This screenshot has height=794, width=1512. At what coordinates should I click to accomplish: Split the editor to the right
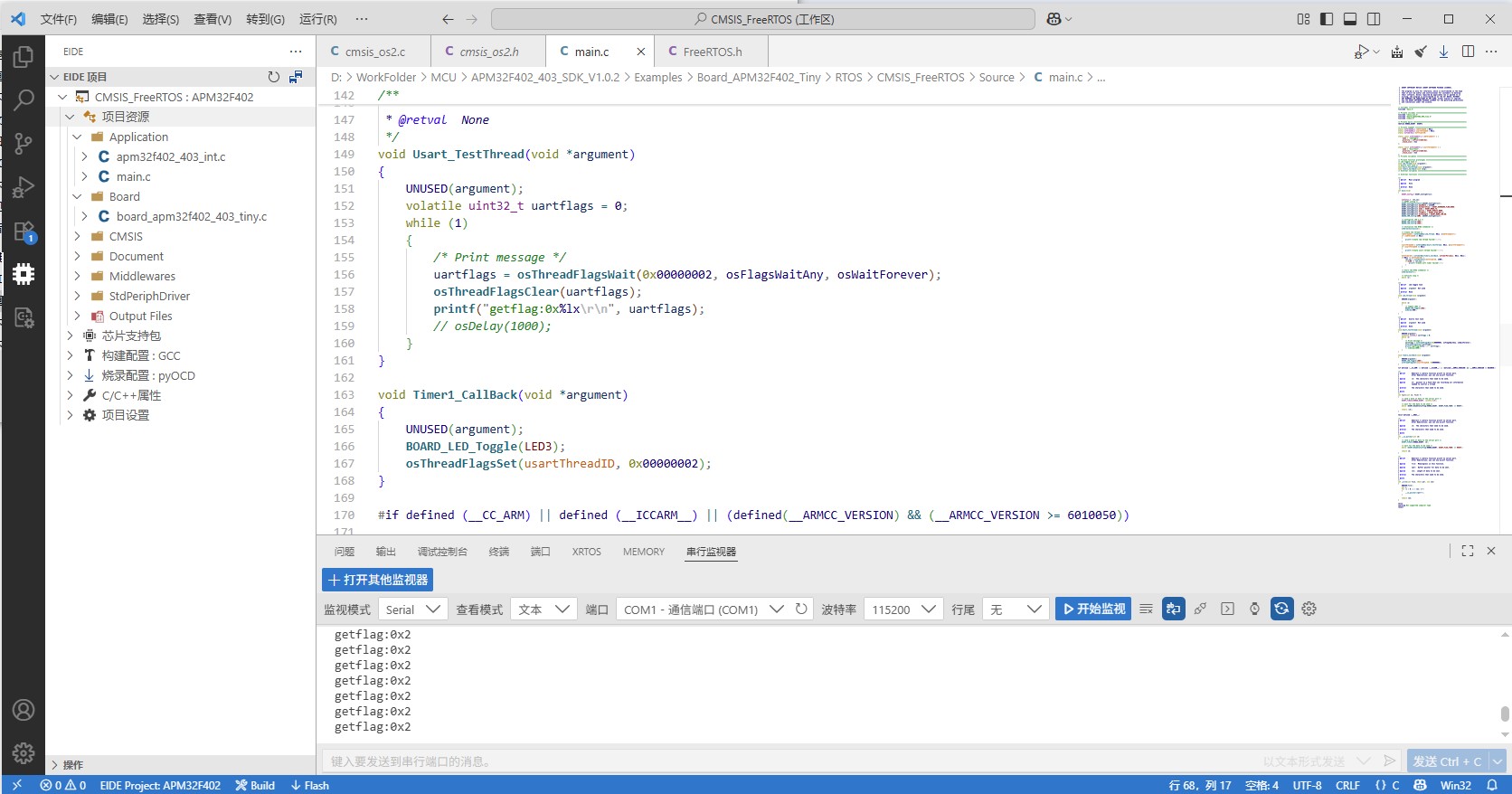tap(1468, 52)
